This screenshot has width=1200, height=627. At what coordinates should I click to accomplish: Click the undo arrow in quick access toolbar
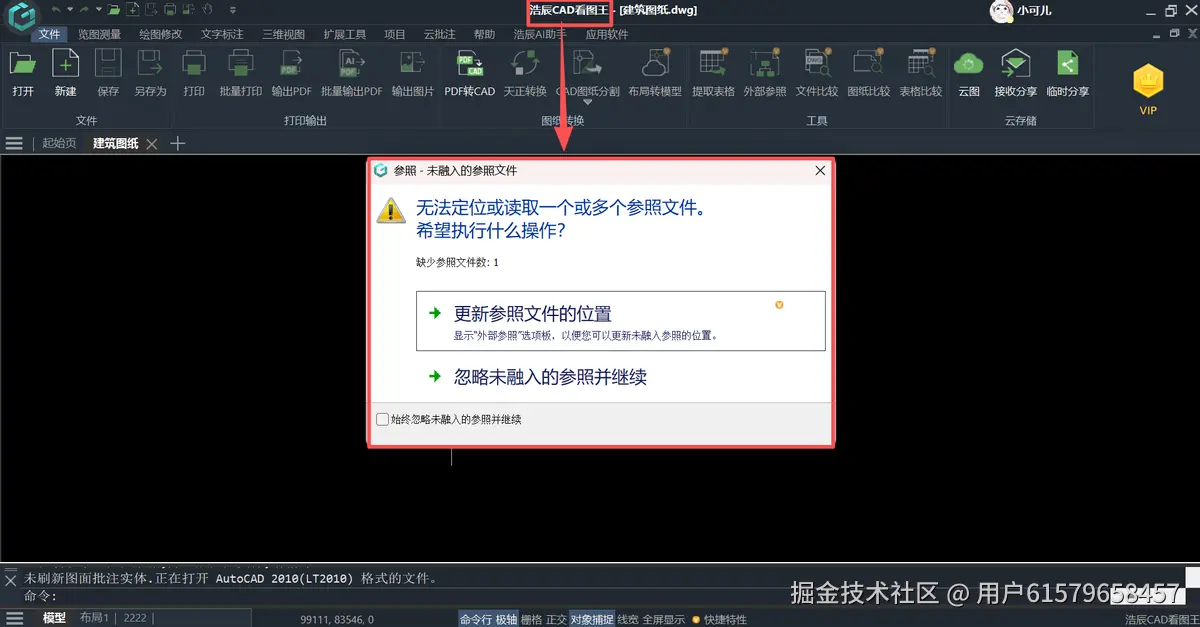coord(55,10)
